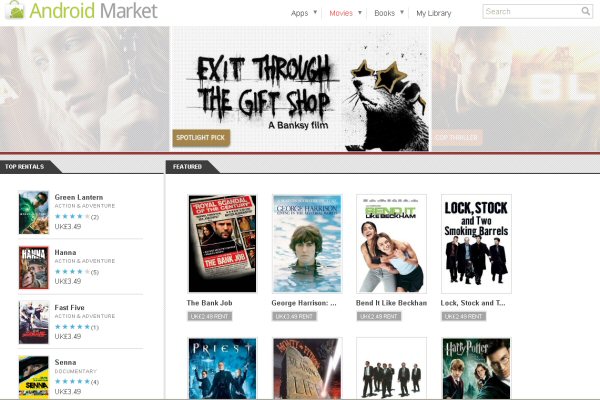This screenshot has height=400, width=600.
Task: Open Hanna poster thumbnail
Action: click(34, 268)
